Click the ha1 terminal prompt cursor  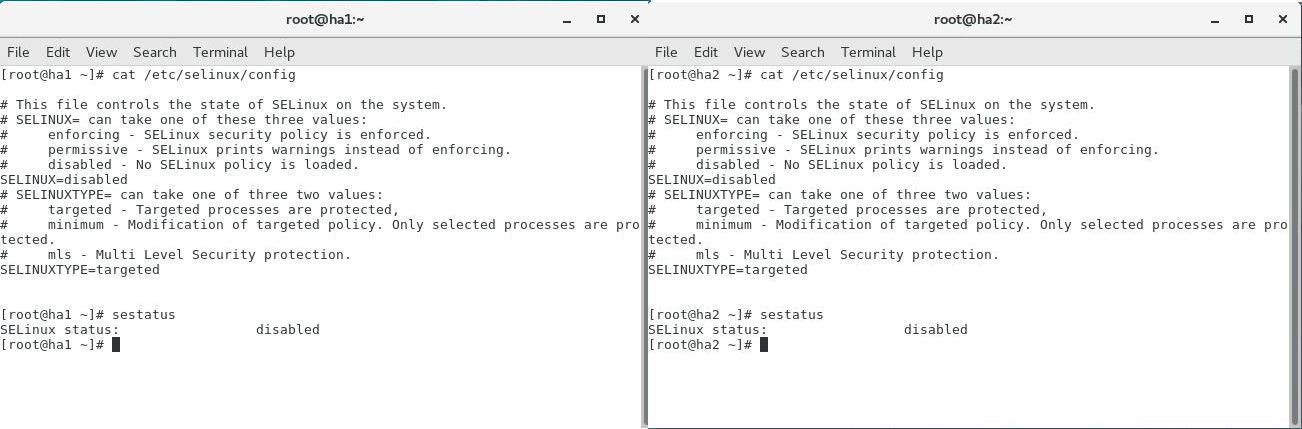coord(116,345)
